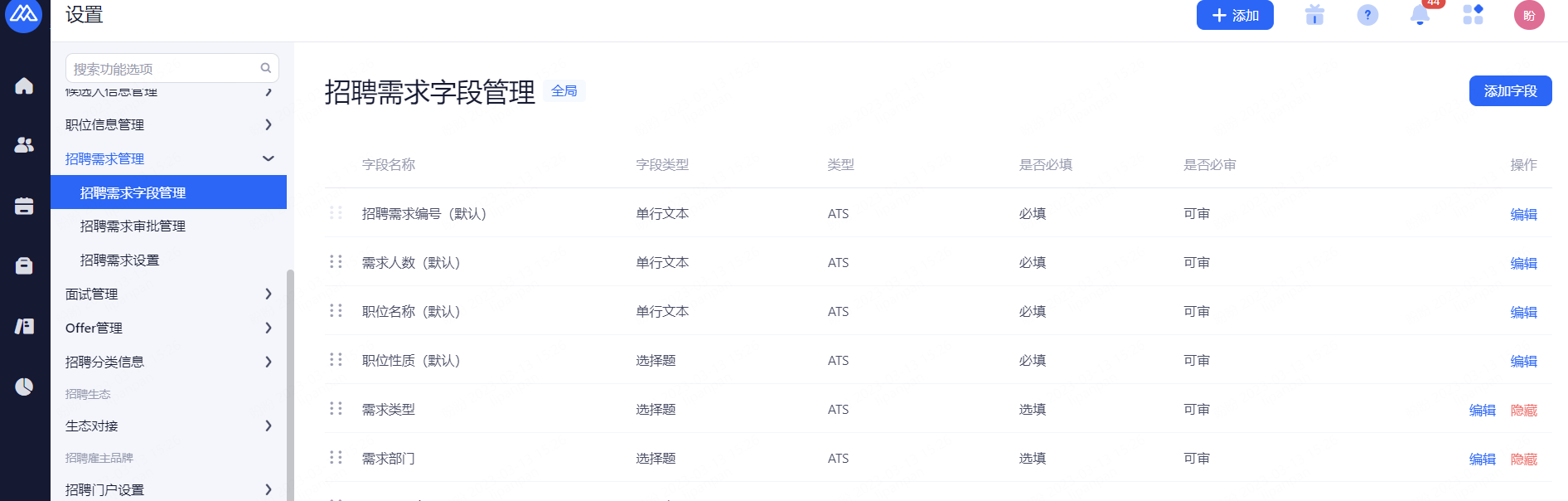Open the apps grid icon in header
Screen dimensions: 1568x501
[x=1473, y=15]
